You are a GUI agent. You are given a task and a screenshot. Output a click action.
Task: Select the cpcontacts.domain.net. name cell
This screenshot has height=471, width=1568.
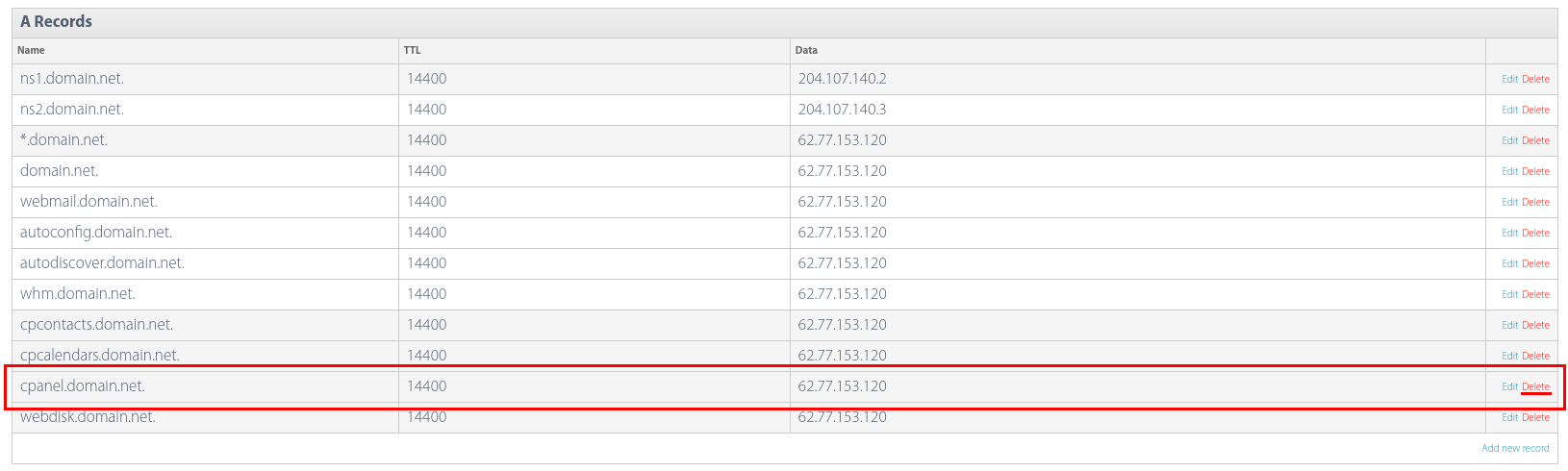[x=206, y=325]
